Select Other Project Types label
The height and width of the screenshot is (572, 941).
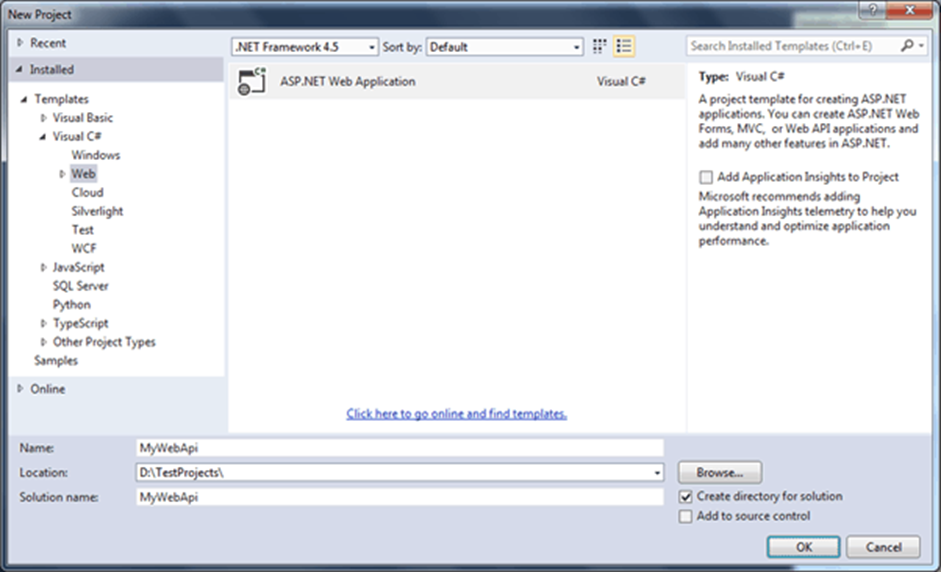104,342
